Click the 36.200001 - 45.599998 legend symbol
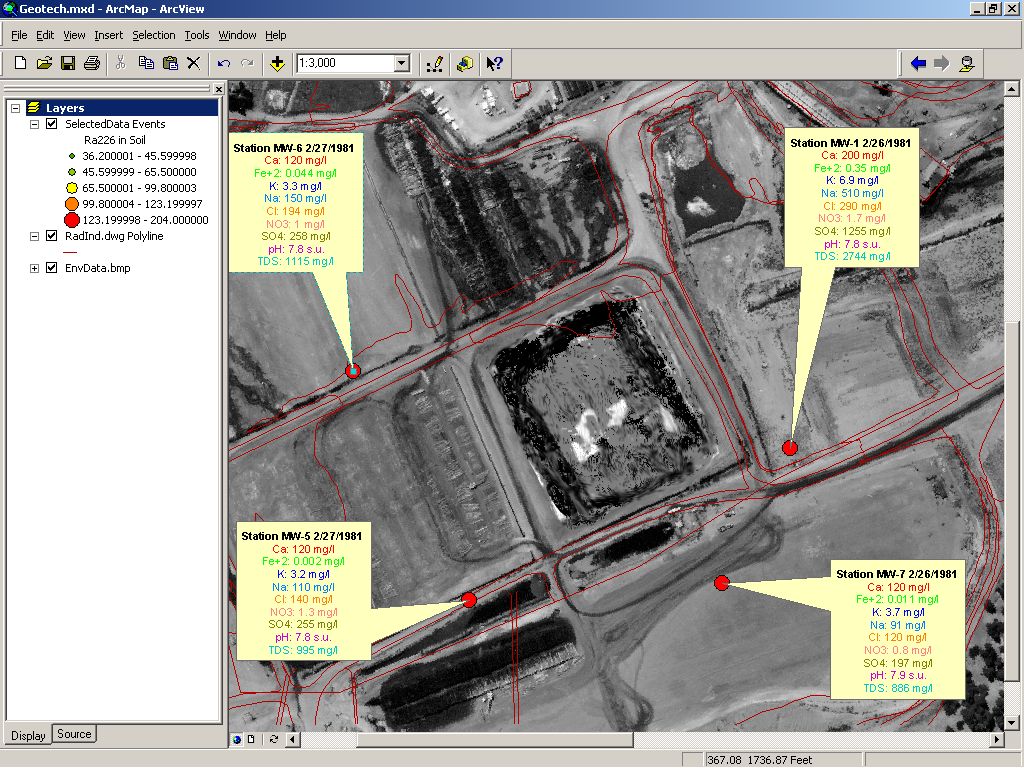Screen dimensions: 1024x768 (72, 156)
